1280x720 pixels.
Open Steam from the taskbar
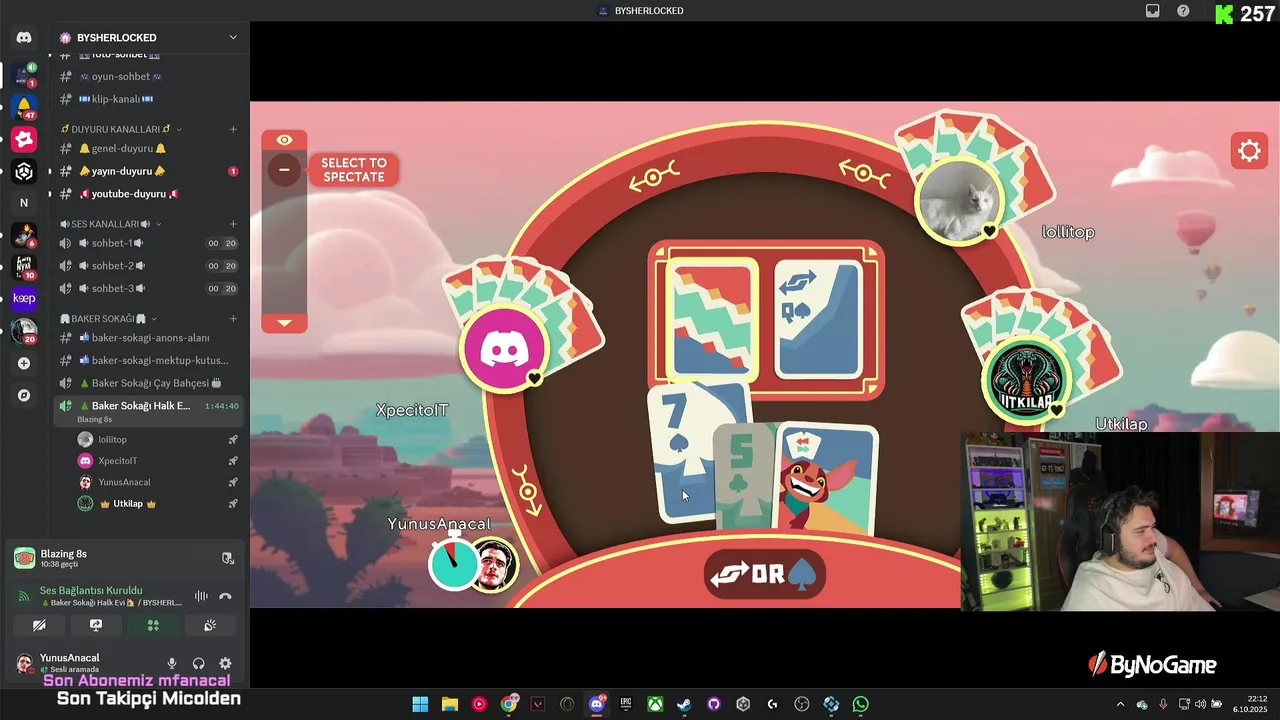tap(684, 704)
